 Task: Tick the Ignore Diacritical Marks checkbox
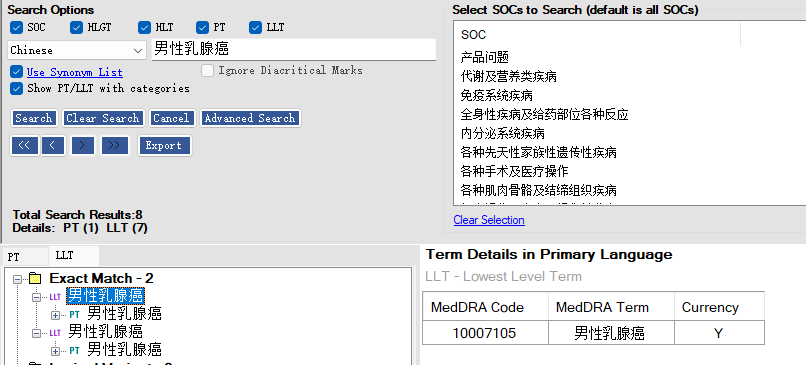(208, 70)
